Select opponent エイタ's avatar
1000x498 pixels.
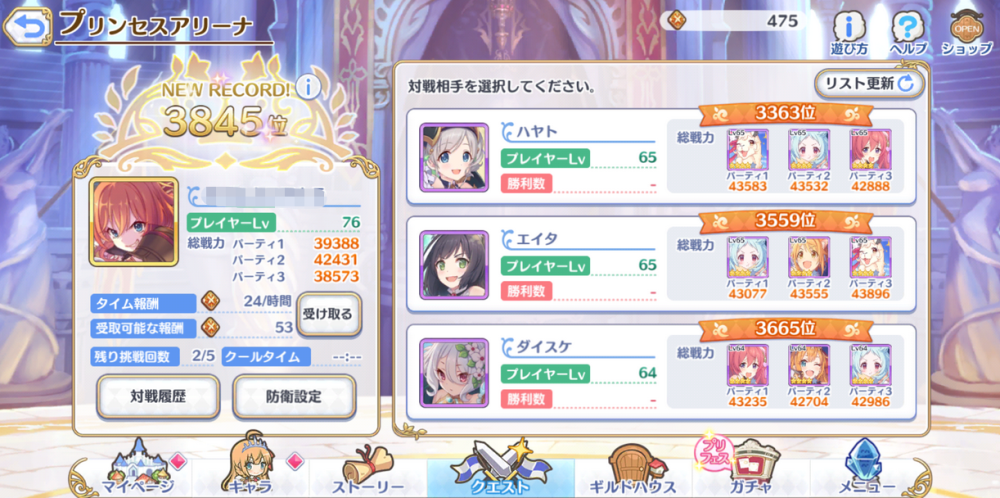(454, 265)
